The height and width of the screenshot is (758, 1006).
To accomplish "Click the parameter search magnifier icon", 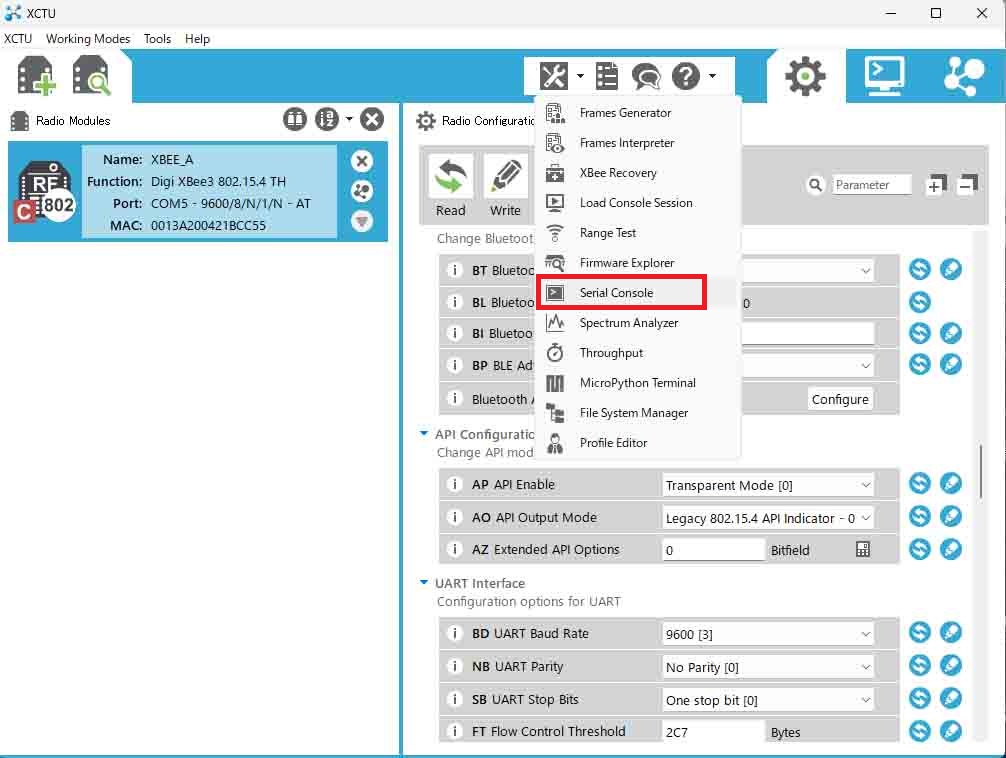I will click(x=815, y=185).
